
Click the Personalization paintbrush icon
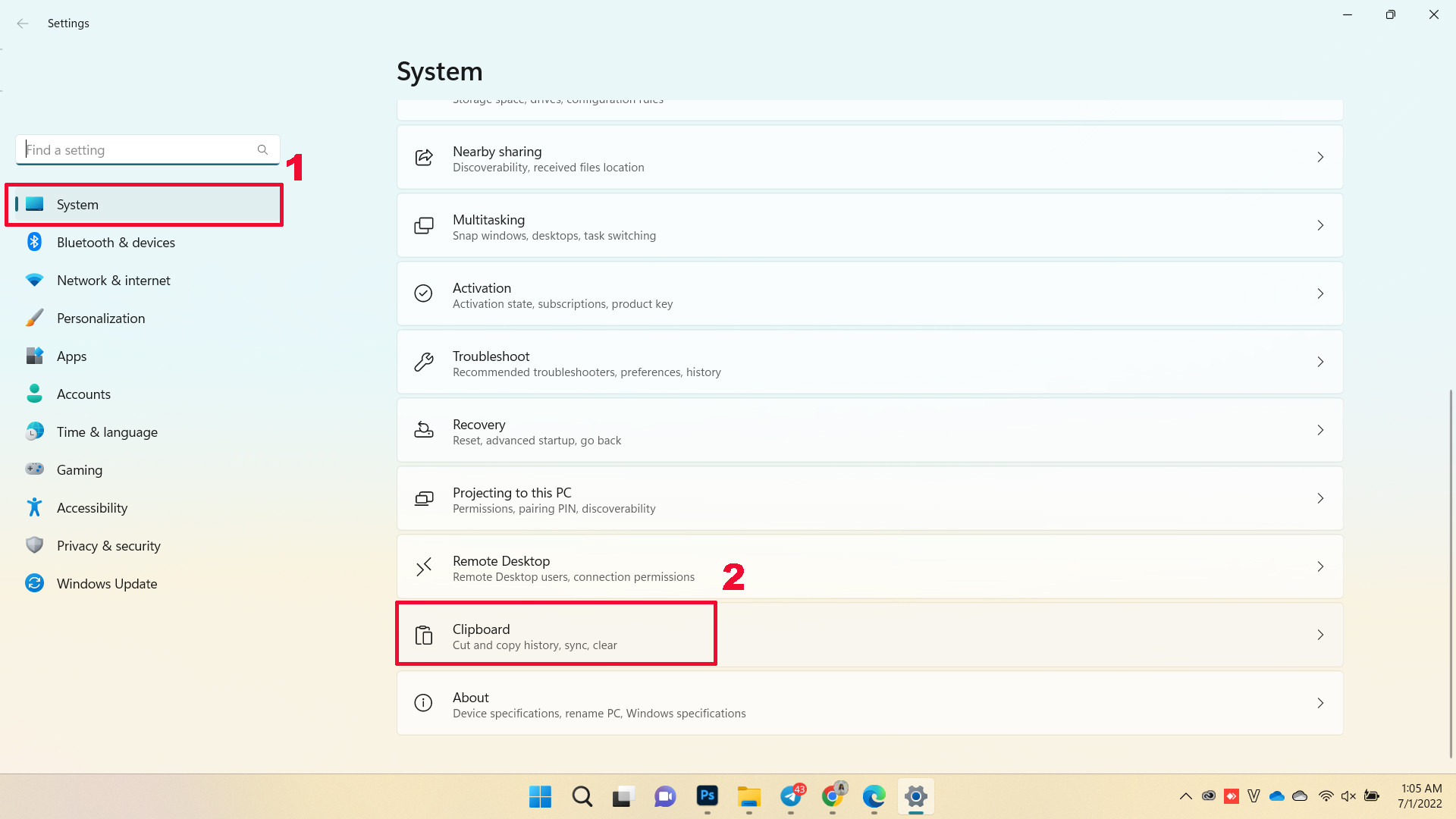click(x=34, y=318)
